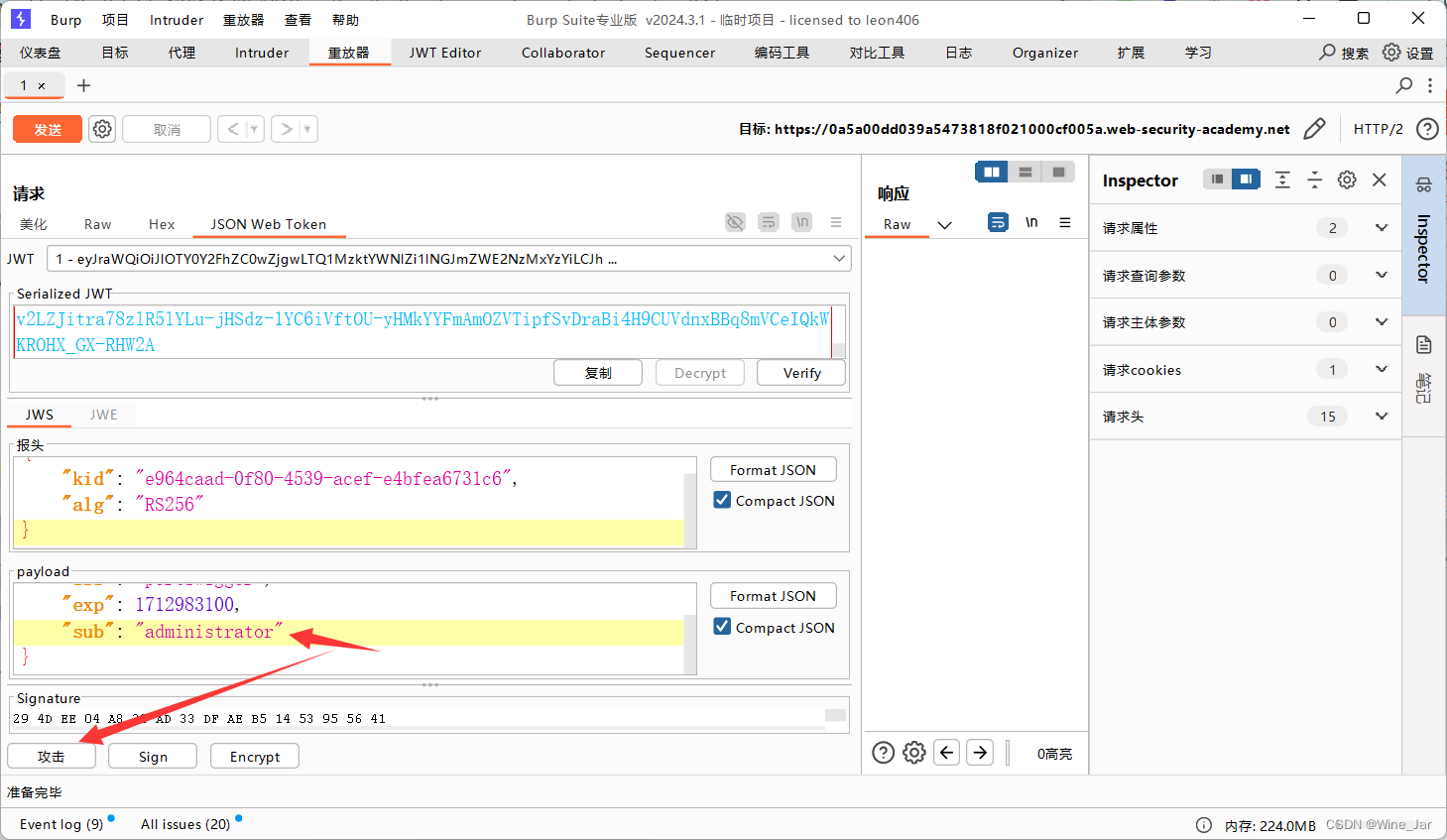This screenshot has height=840, width=1447.
Task: Switch to combined tabs layout view
Action: click(1058, 172)
